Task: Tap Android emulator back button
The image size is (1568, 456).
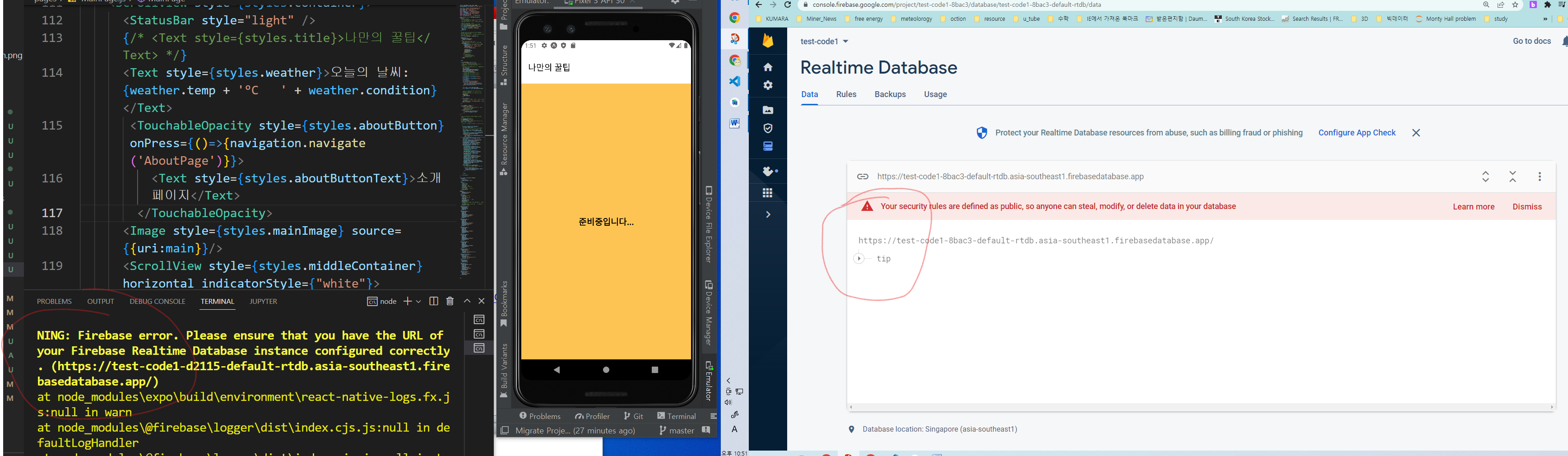Action: click(x=557, y=370)
